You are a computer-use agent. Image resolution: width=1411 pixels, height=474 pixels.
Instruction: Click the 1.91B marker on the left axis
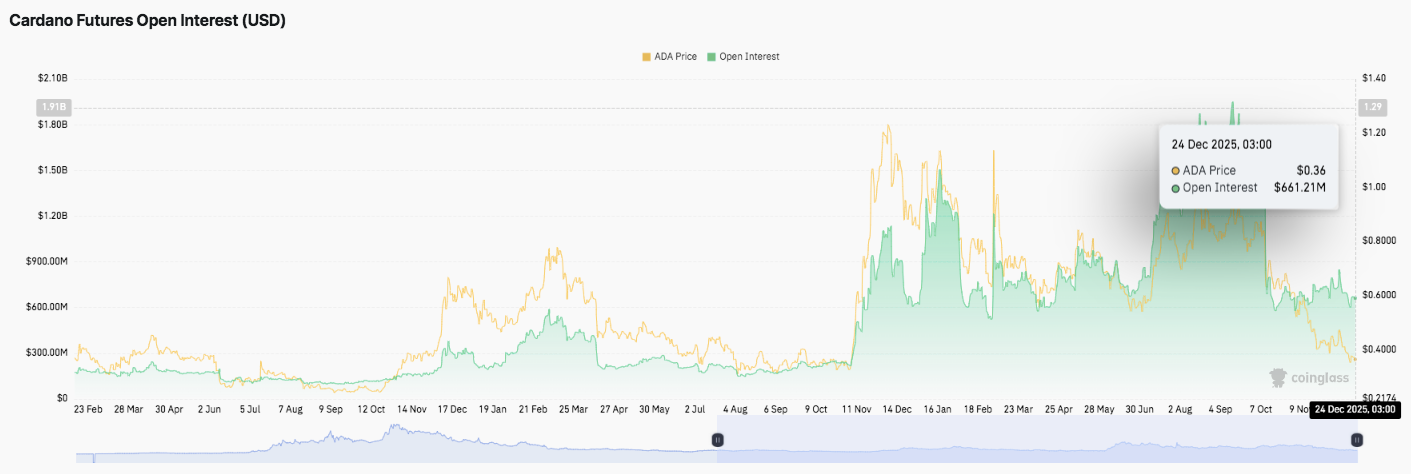[52, 107]
